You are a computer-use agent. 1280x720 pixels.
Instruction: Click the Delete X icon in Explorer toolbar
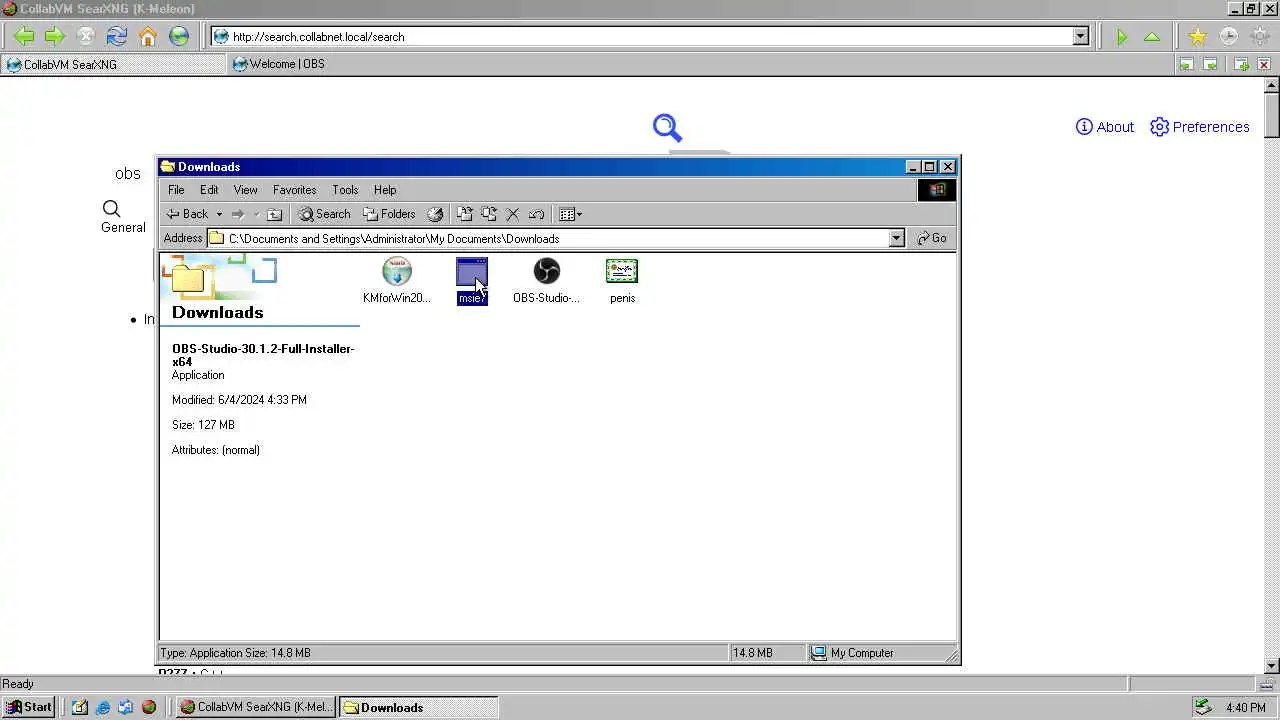click(513, 214)
